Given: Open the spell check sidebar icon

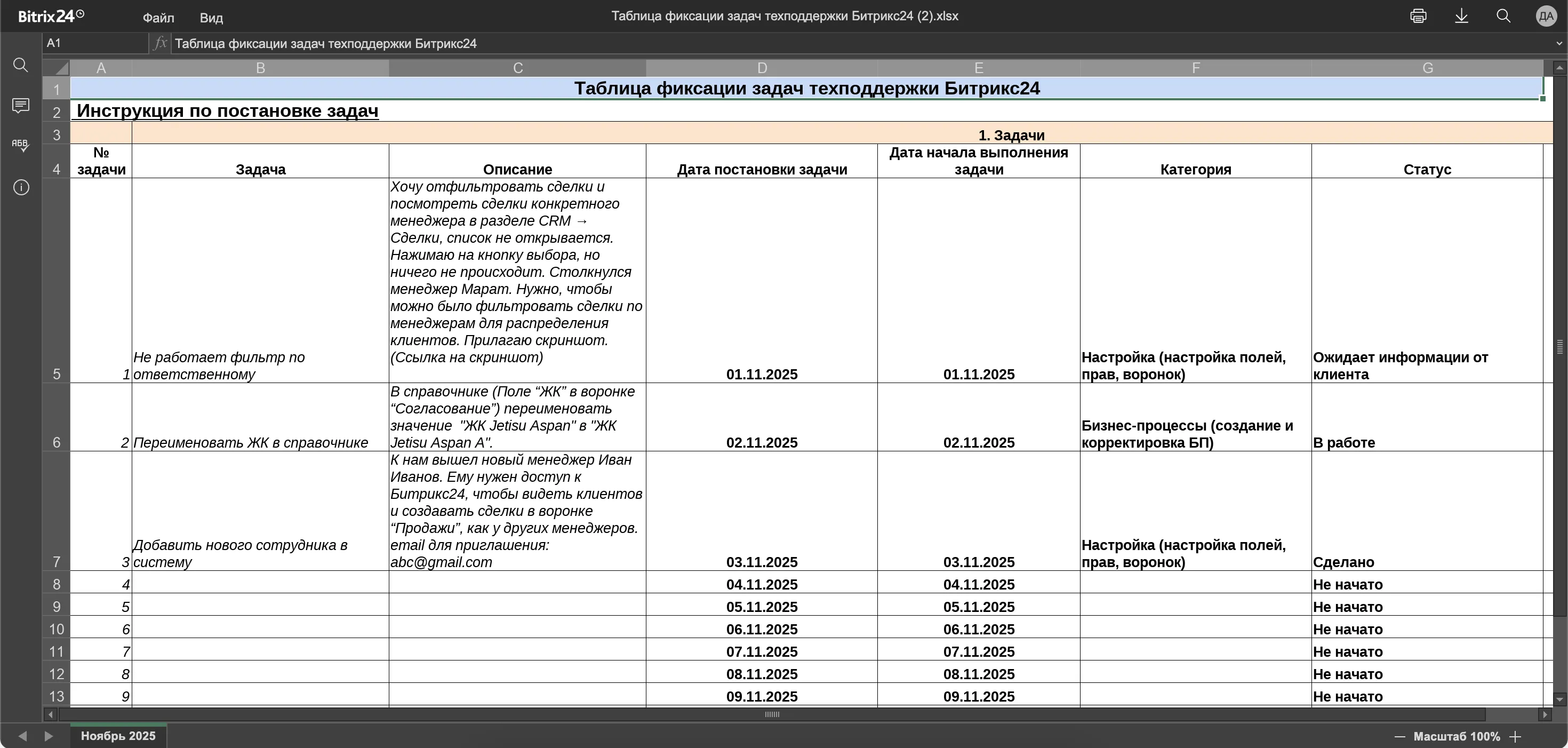Looking at the screenshot, I should 21,145.
